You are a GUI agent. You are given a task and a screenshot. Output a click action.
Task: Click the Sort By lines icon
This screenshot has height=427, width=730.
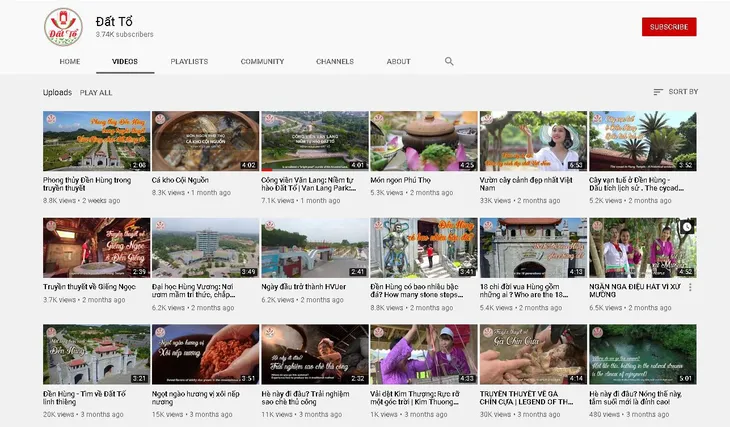click(x=658, y=92)
